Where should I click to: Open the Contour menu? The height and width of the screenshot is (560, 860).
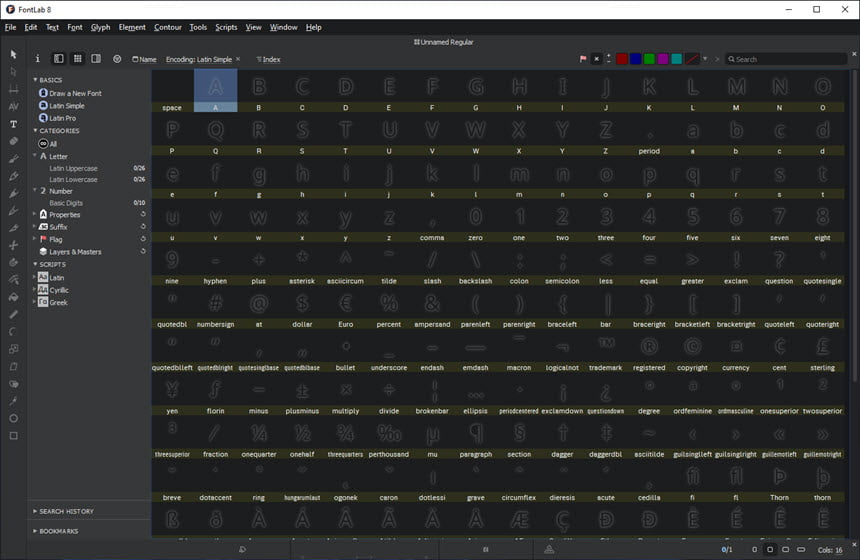[x=168, y=27]
